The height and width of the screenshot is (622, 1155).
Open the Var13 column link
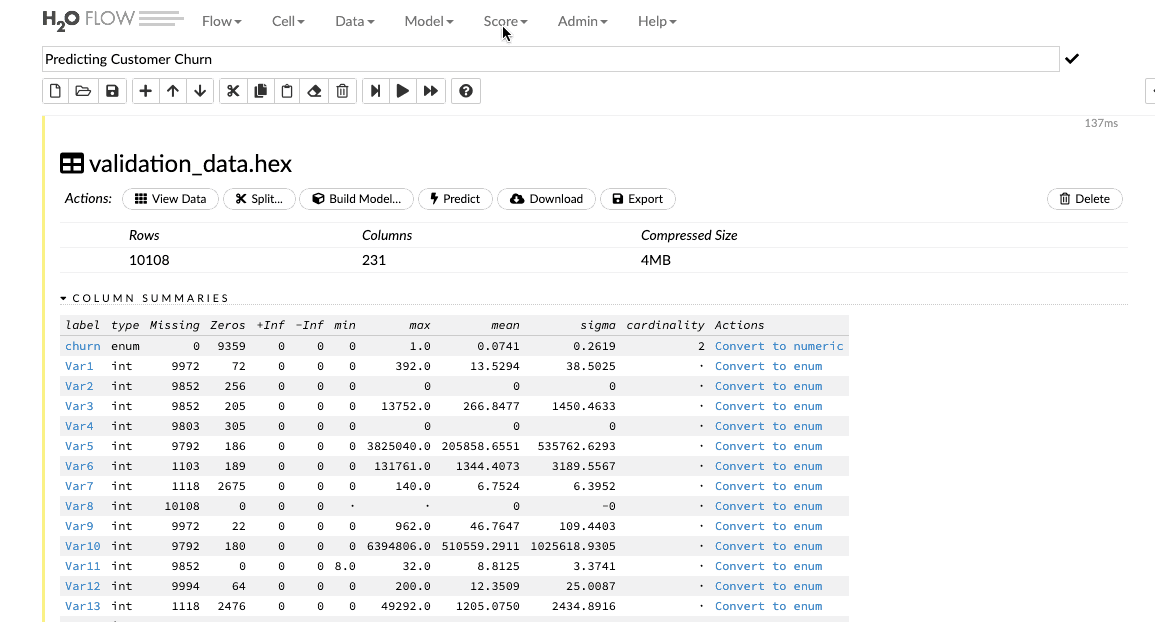[x=82, y=606]
